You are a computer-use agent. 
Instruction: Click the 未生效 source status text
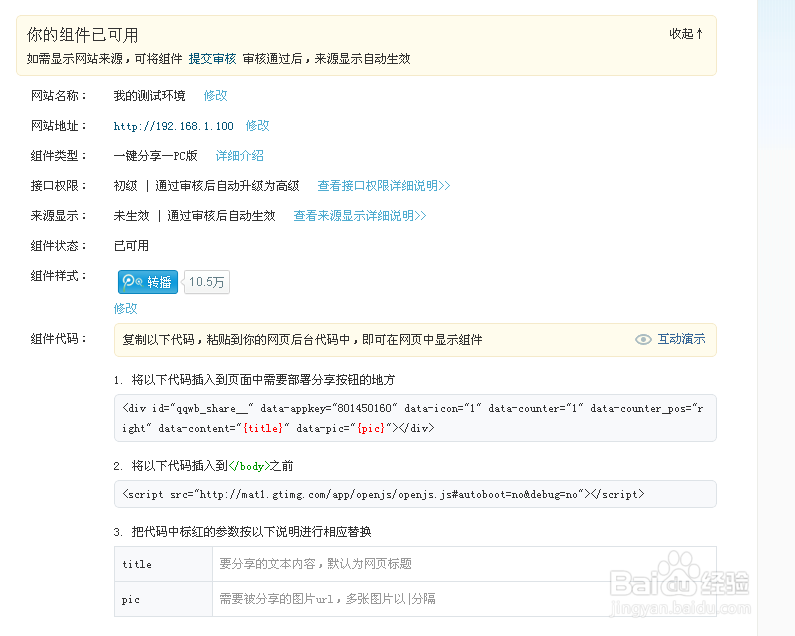pos(132,216)
